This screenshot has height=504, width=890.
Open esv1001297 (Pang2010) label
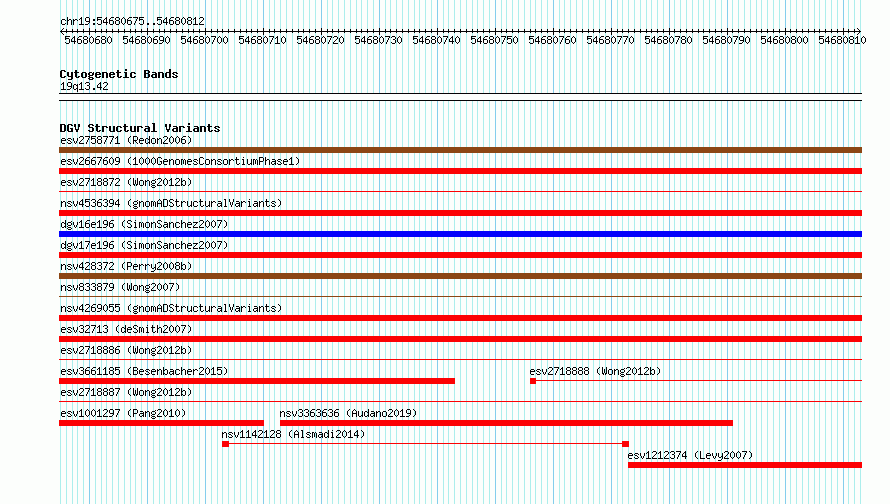coord(123,413)
